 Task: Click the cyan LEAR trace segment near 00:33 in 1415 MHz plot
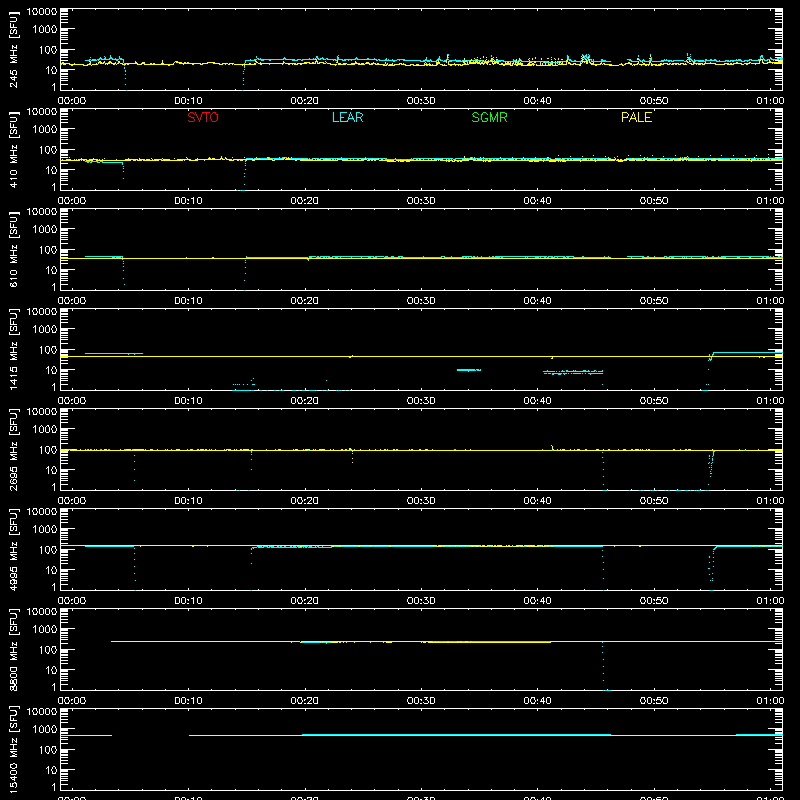(x=468, y=370)
